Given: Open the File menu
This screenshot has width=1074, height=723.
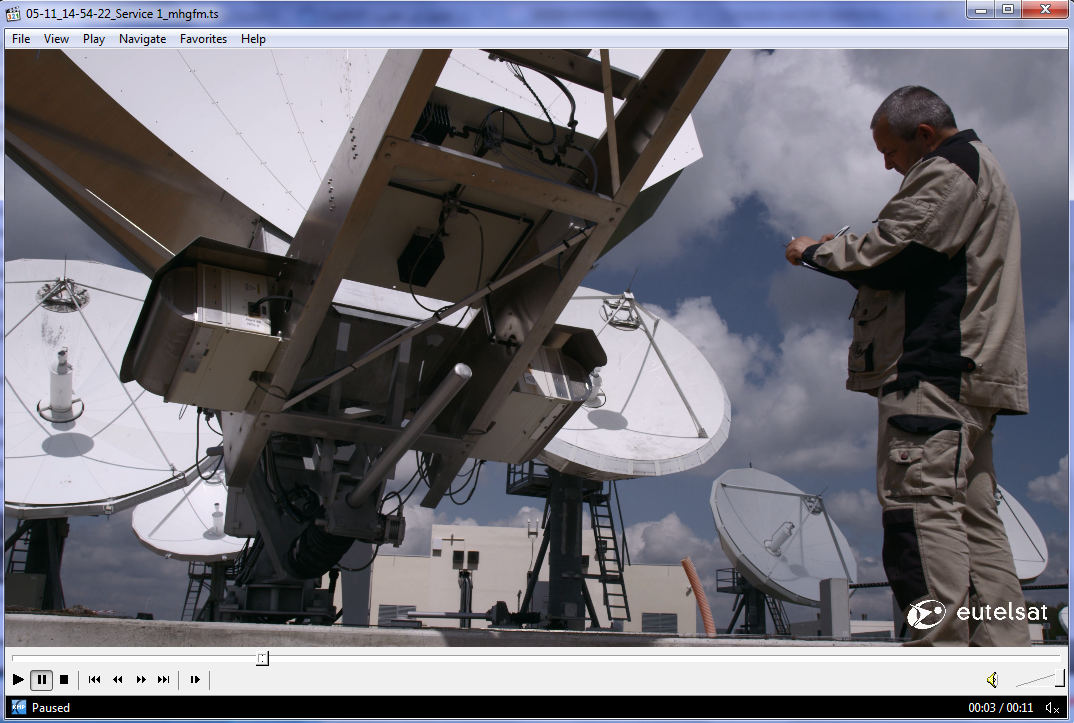Looking at the screenshot, I should click(21, 39).
